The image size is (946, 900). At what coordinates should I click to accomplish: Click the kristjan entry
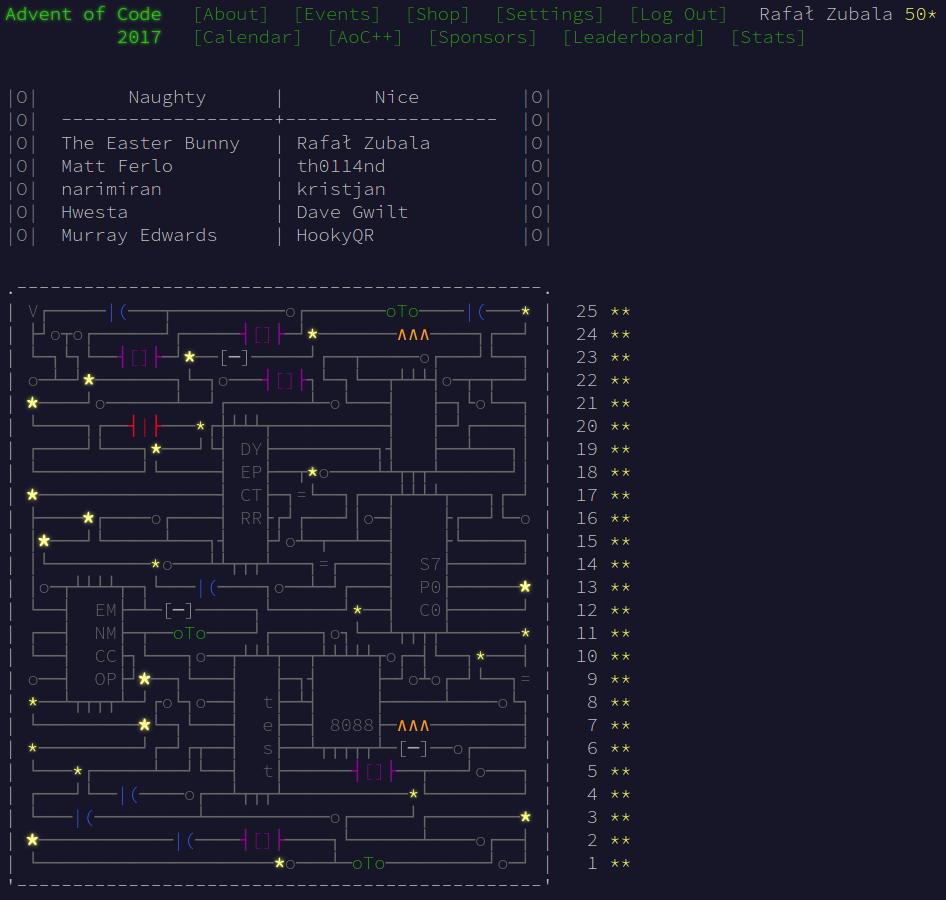[341, 189]
